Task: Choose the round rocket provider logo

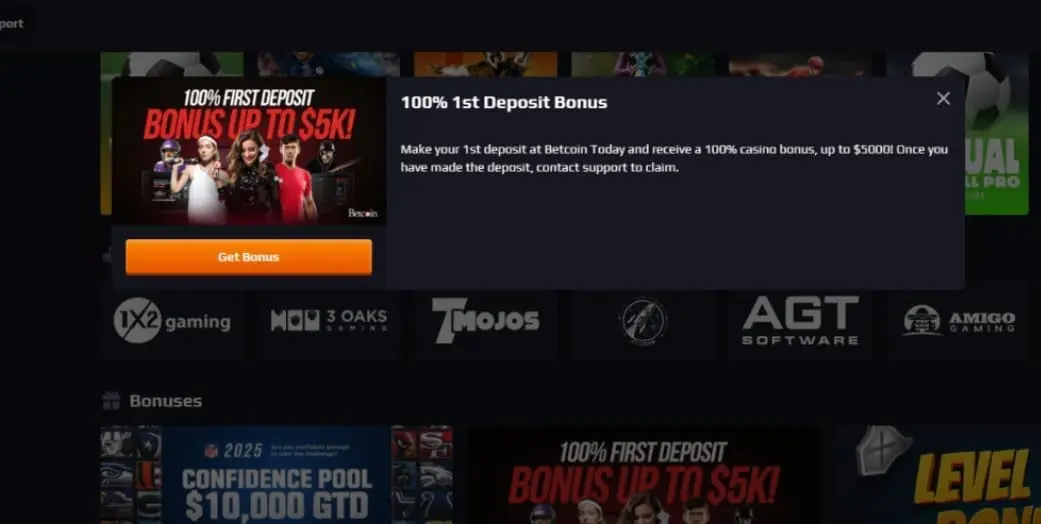Action: pos(643,321)
